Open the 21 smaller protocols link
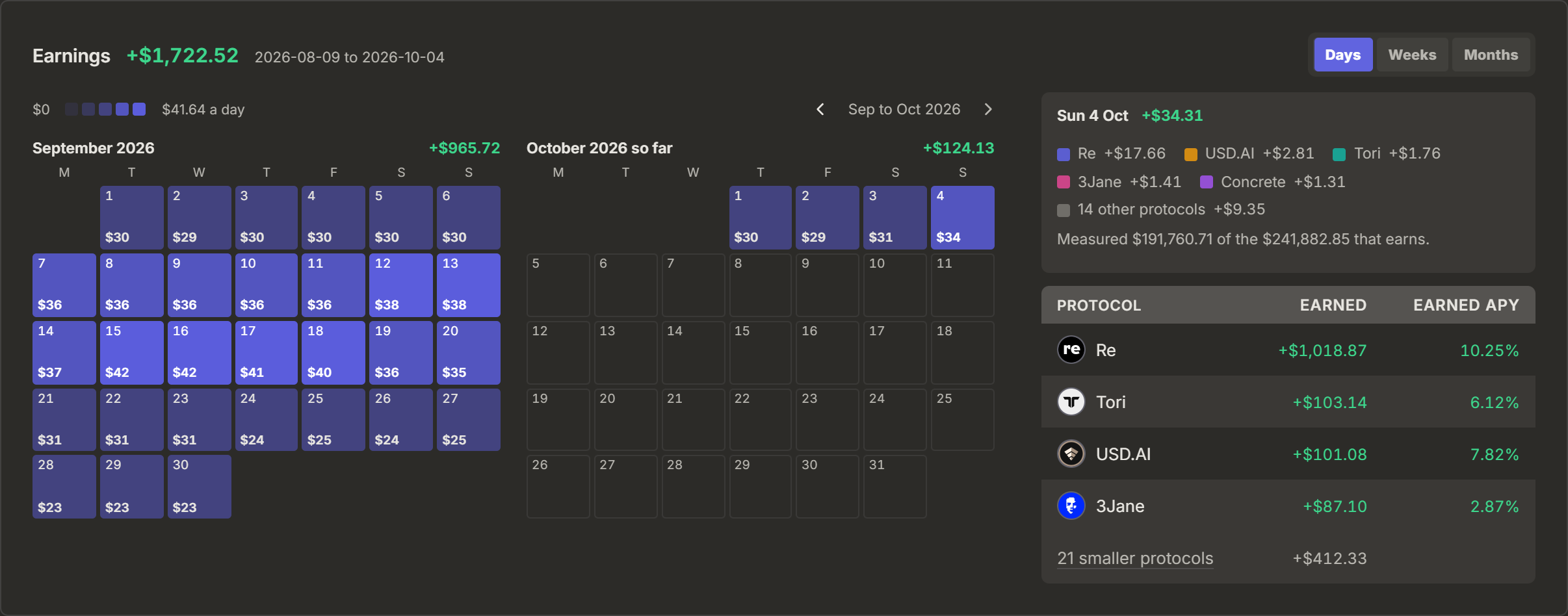The height and width of the screenshot is (616, 1568). coord(1135,558)
